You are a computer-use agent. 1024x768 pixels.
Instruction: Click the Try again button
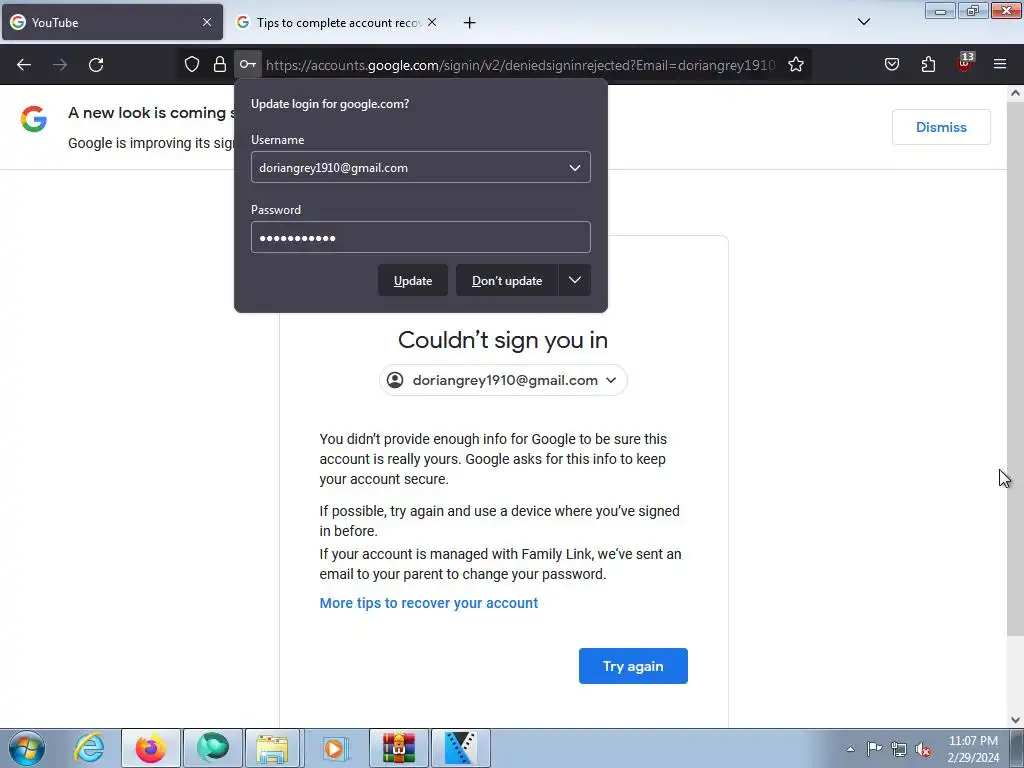pyautogui.click(x=633, y=666)
